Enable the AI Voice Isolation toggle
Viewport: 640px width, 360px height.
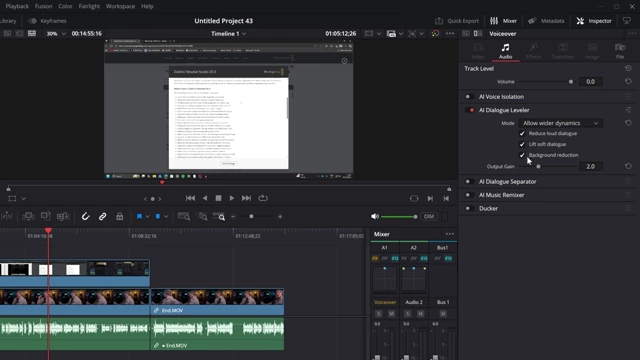coord(469,97)
